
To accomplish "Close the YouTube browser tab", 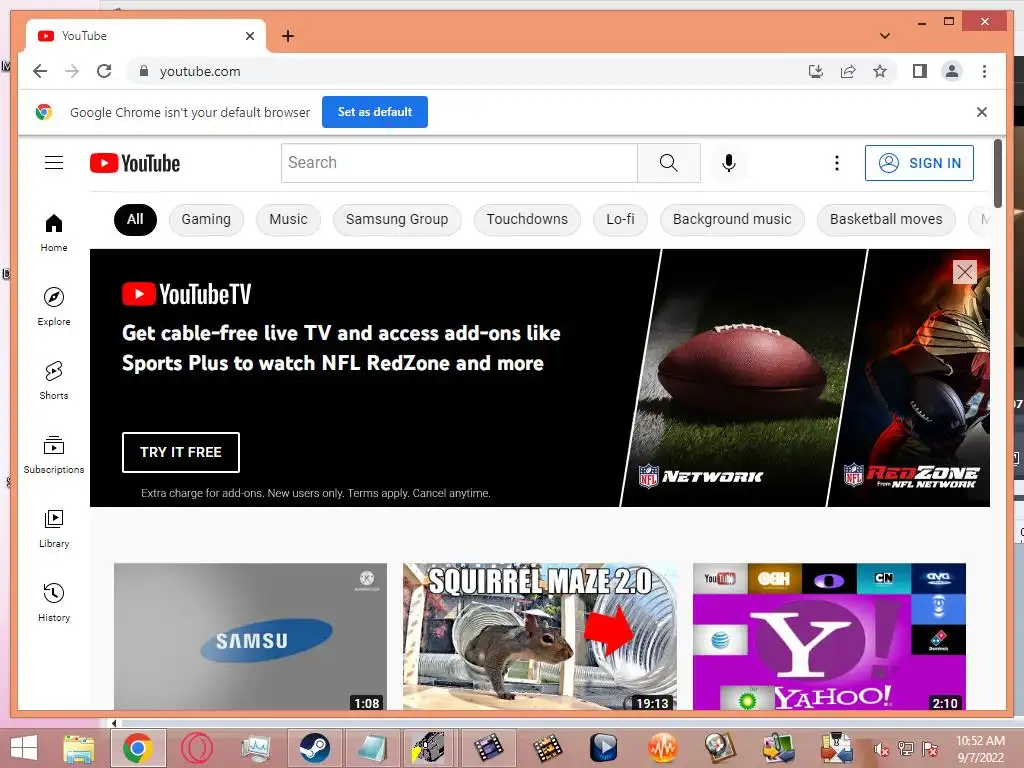I will pos(249,36).
